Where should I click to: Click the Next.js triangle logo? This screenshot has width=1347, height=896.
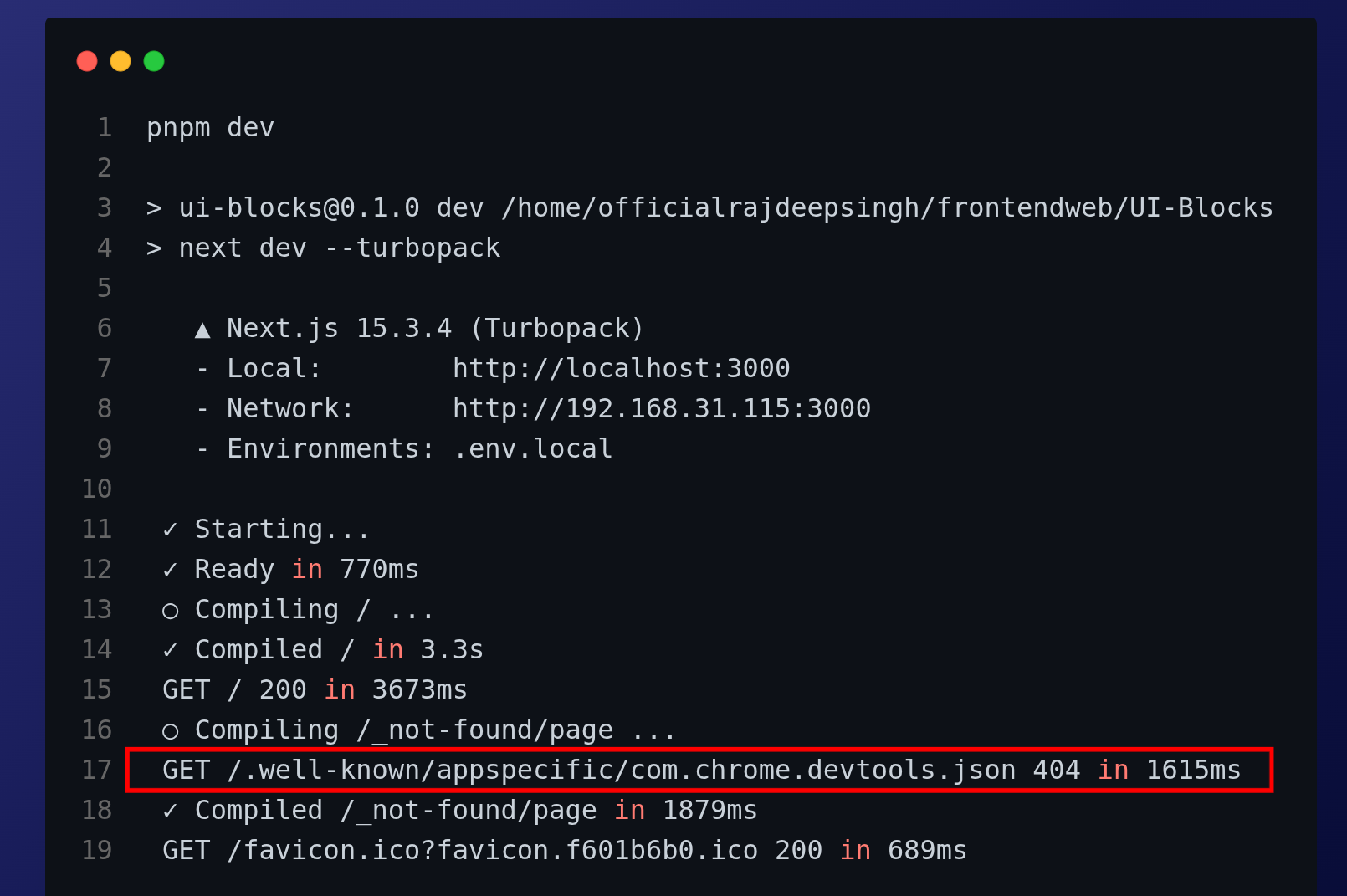point(202,330)
